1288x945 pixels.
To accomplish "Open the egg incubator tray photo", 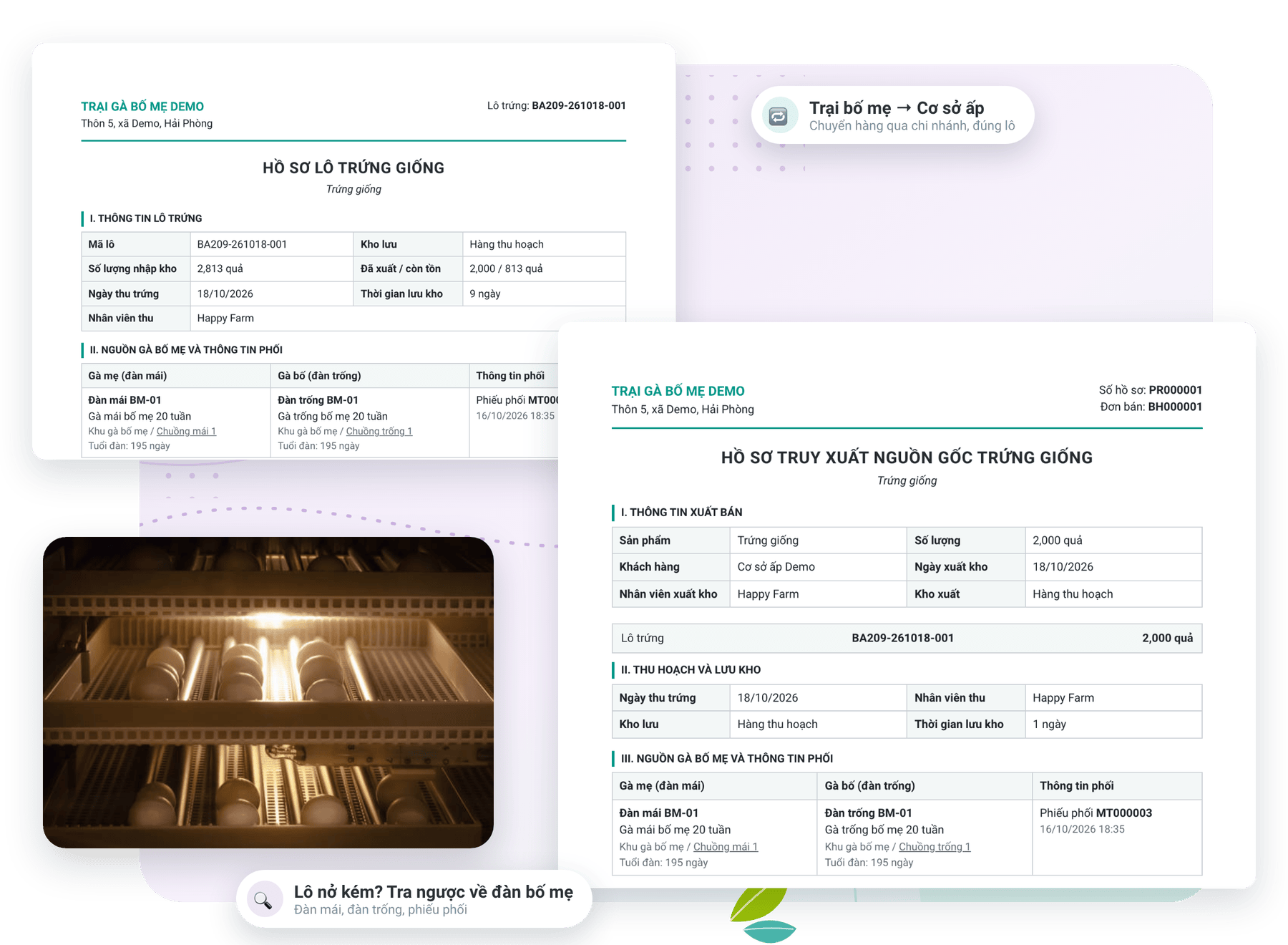I will pos(268,692).
